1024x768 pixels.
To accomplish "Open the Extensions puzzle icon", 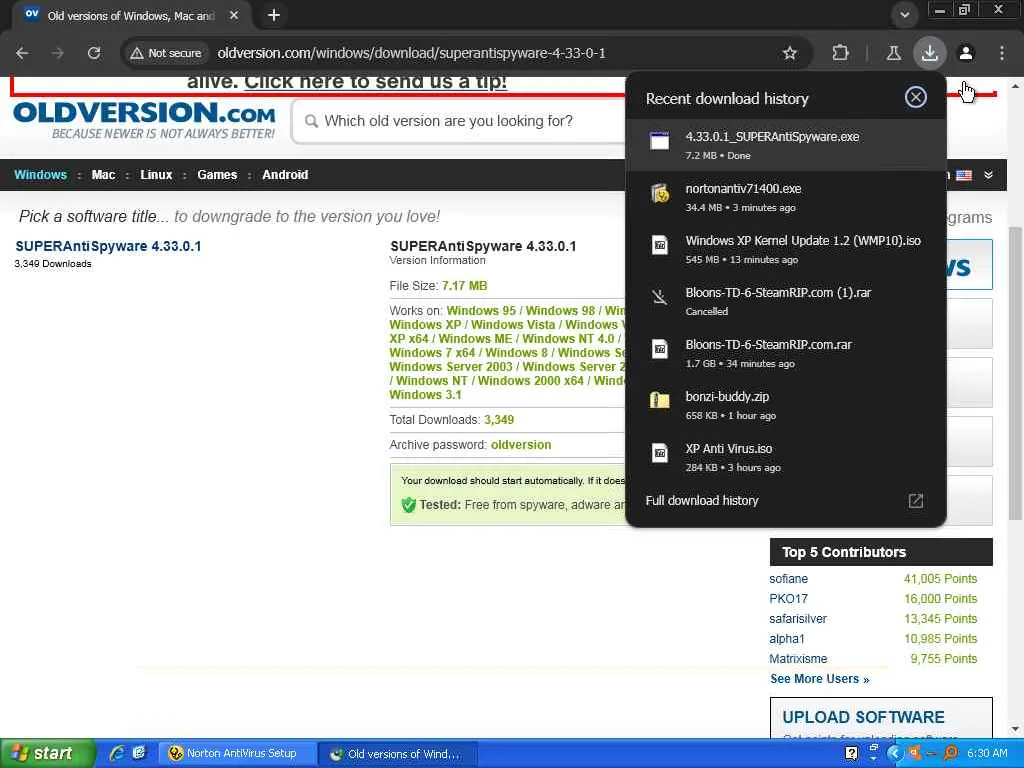I will pos(840,53).
